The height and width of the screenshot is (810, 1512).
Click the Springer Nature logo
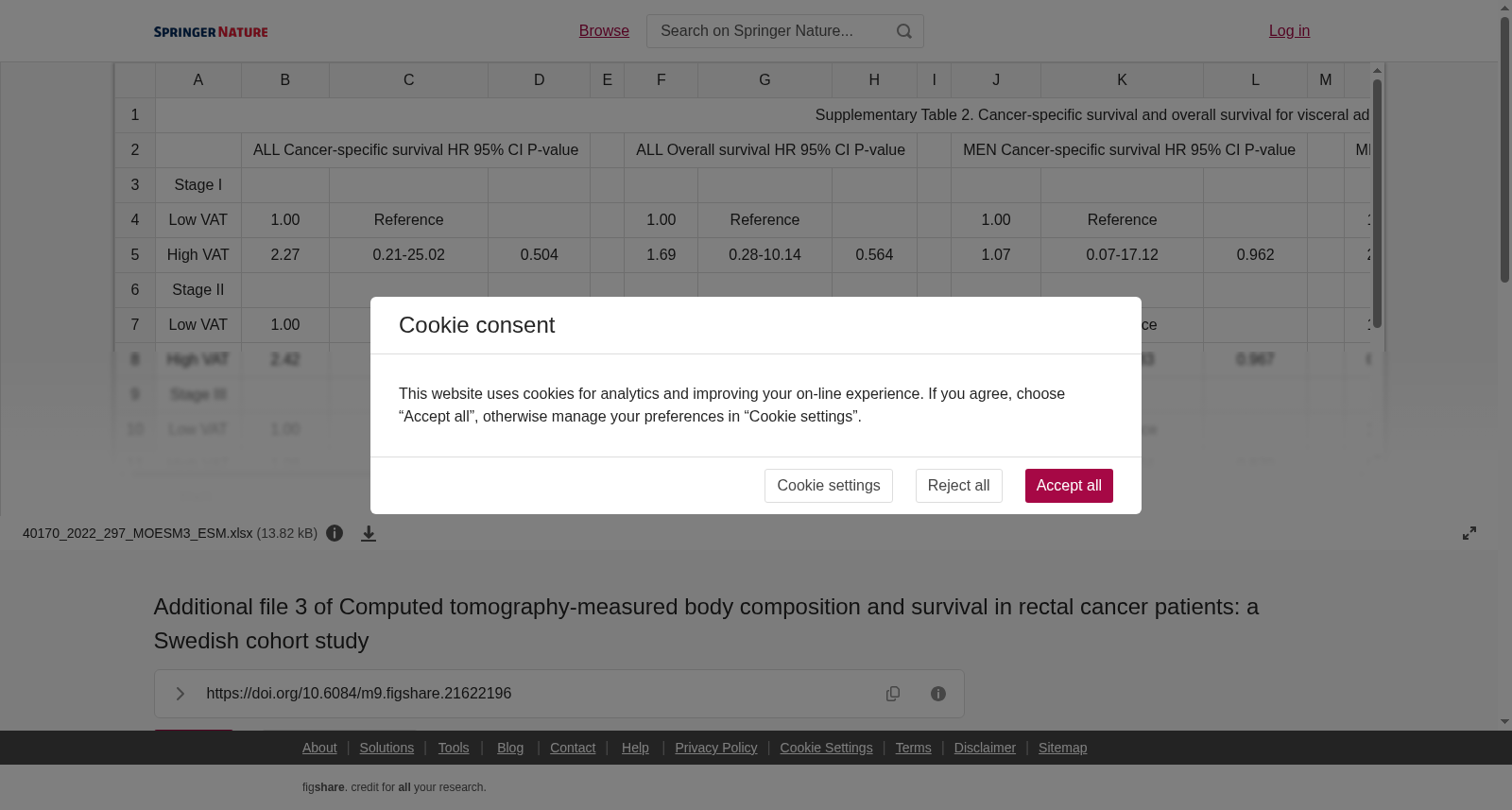click(211, 31)
